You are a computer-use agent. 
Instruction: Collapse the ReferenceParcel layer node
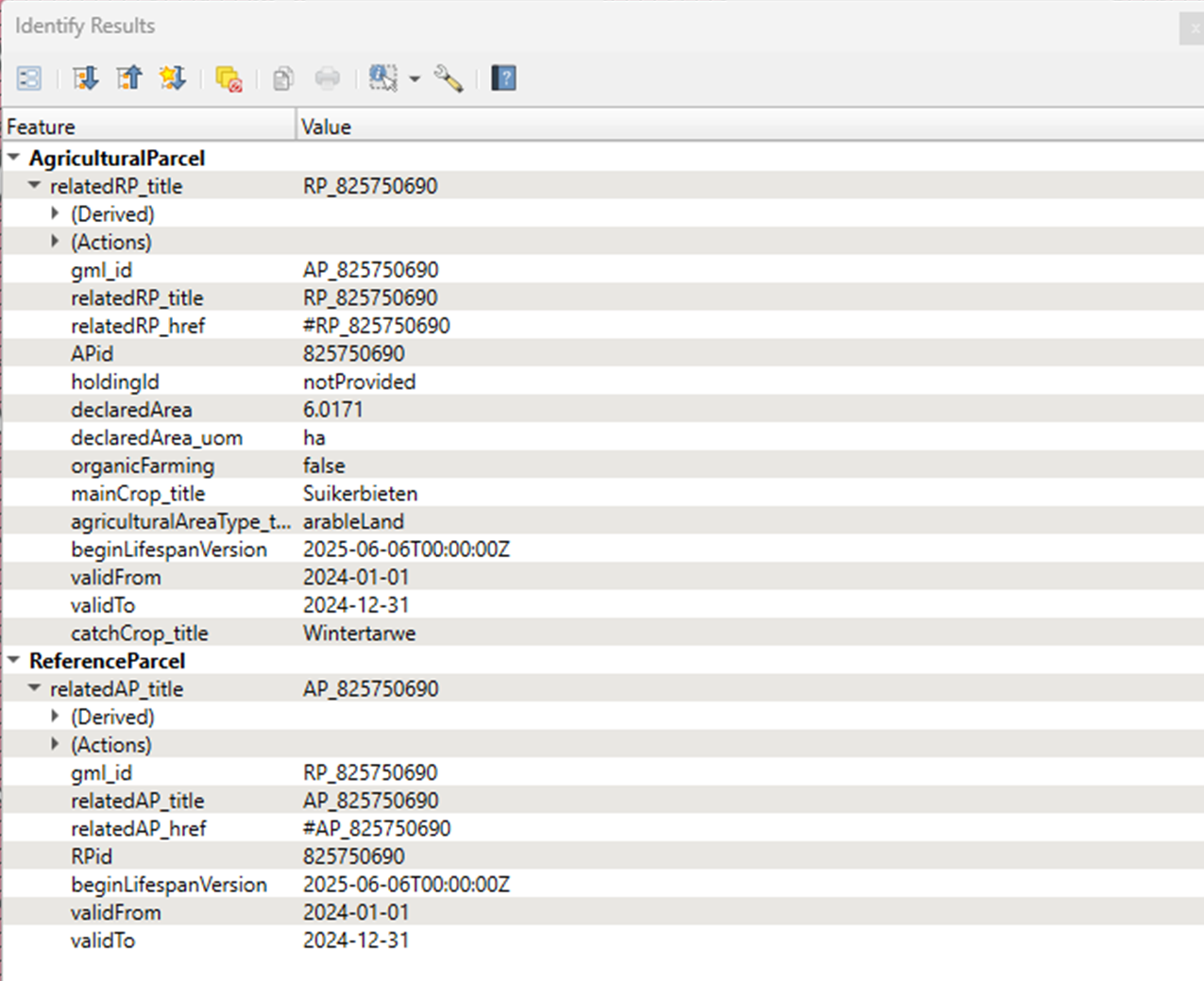(14, 660)
